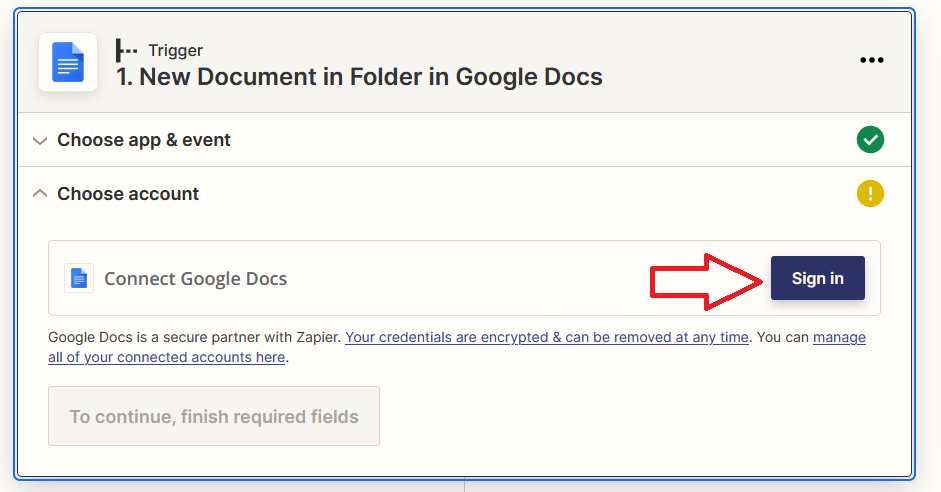Open the credentials are encrypted link
Image resolution: width=941 pixels, height=492 pixels.
pos(547,337)
